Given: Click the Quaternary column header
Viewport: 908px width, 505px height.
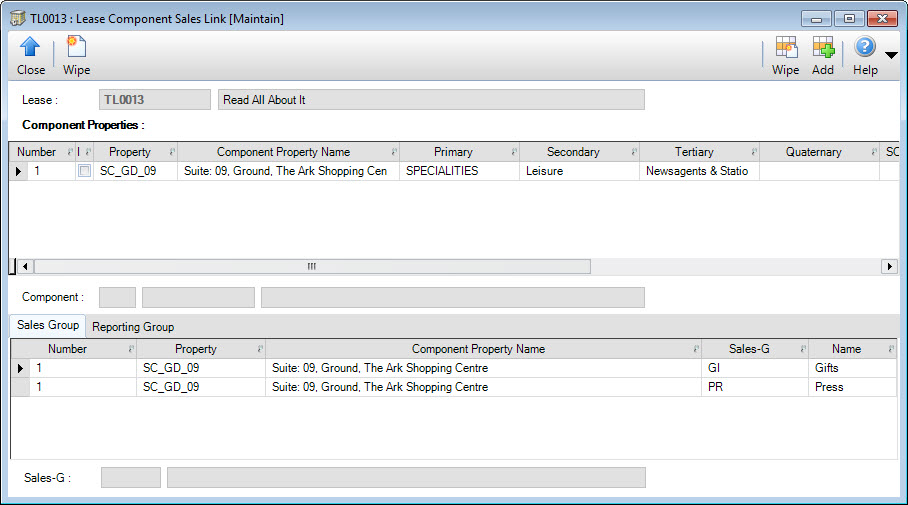Looking at the screenshot, I should (x=814, y=152).
